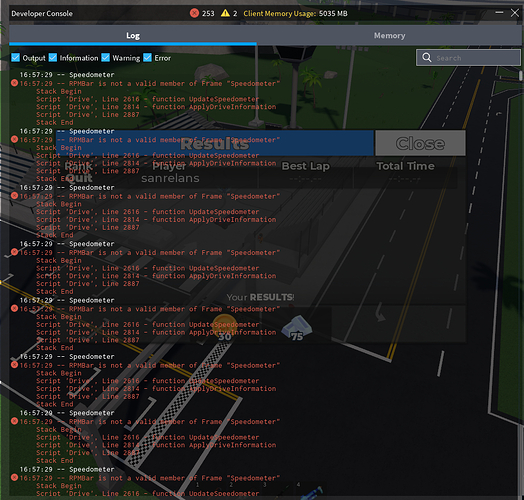Click the 253 error count number
524x500 pixels.
pos(208,14)
